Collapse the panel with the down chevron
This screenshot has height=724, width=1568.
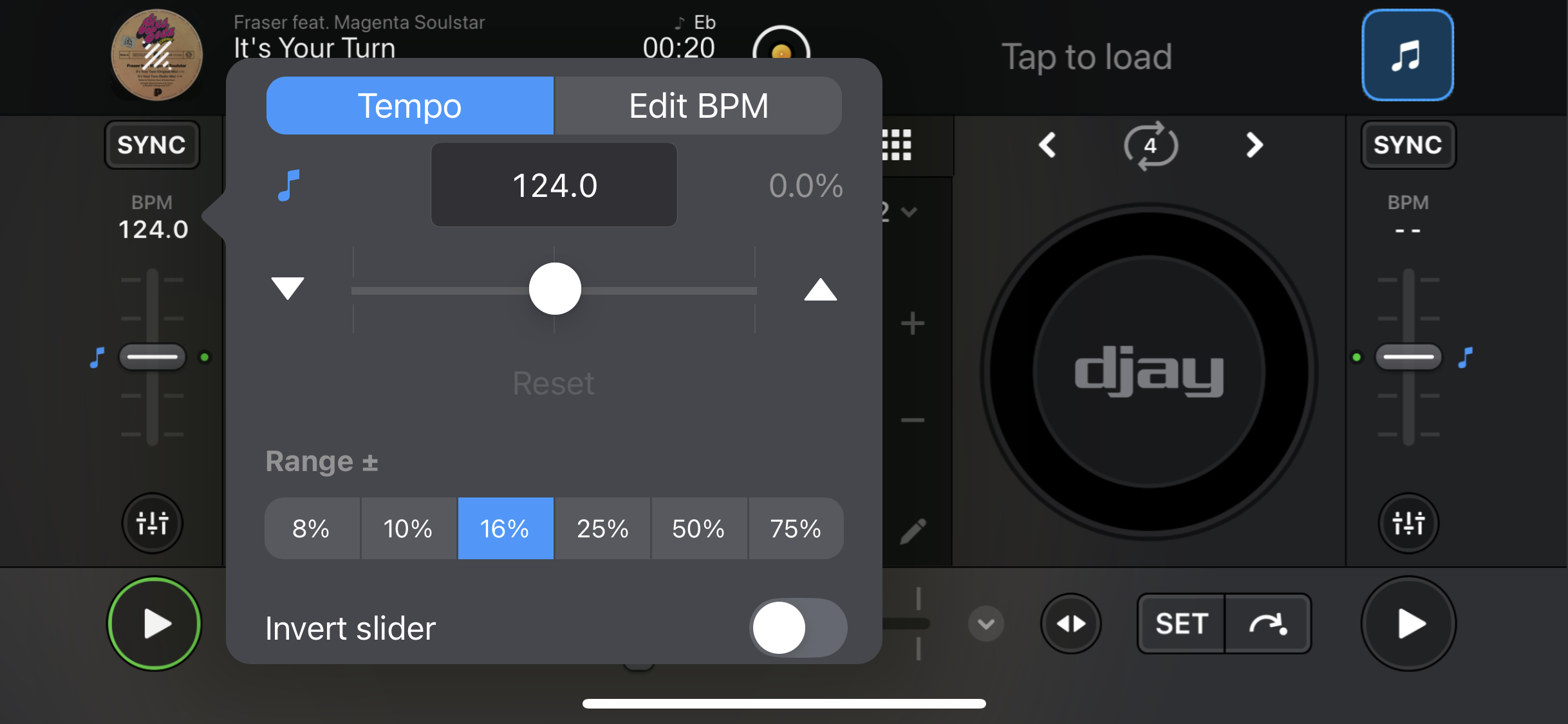pyautogui.click(x=985, y=623)
